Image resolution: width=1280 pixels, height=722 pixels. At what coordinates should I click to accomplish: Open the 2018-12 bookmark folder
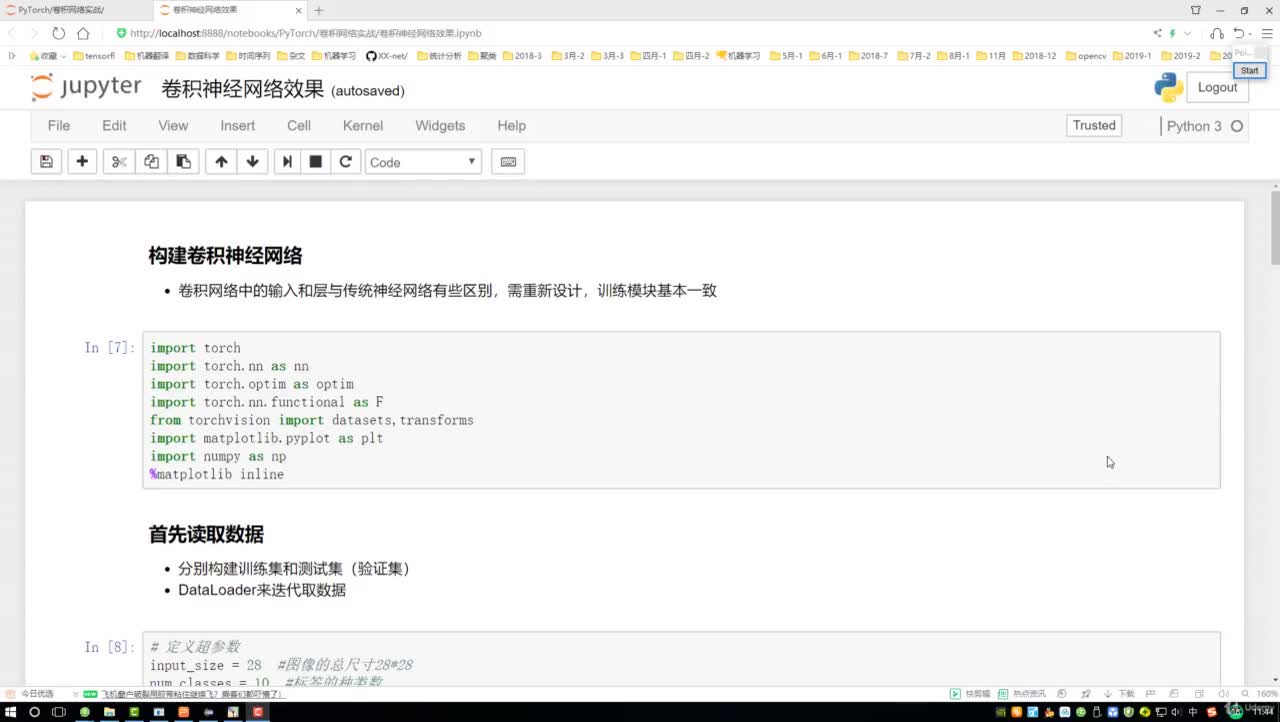1034,56
